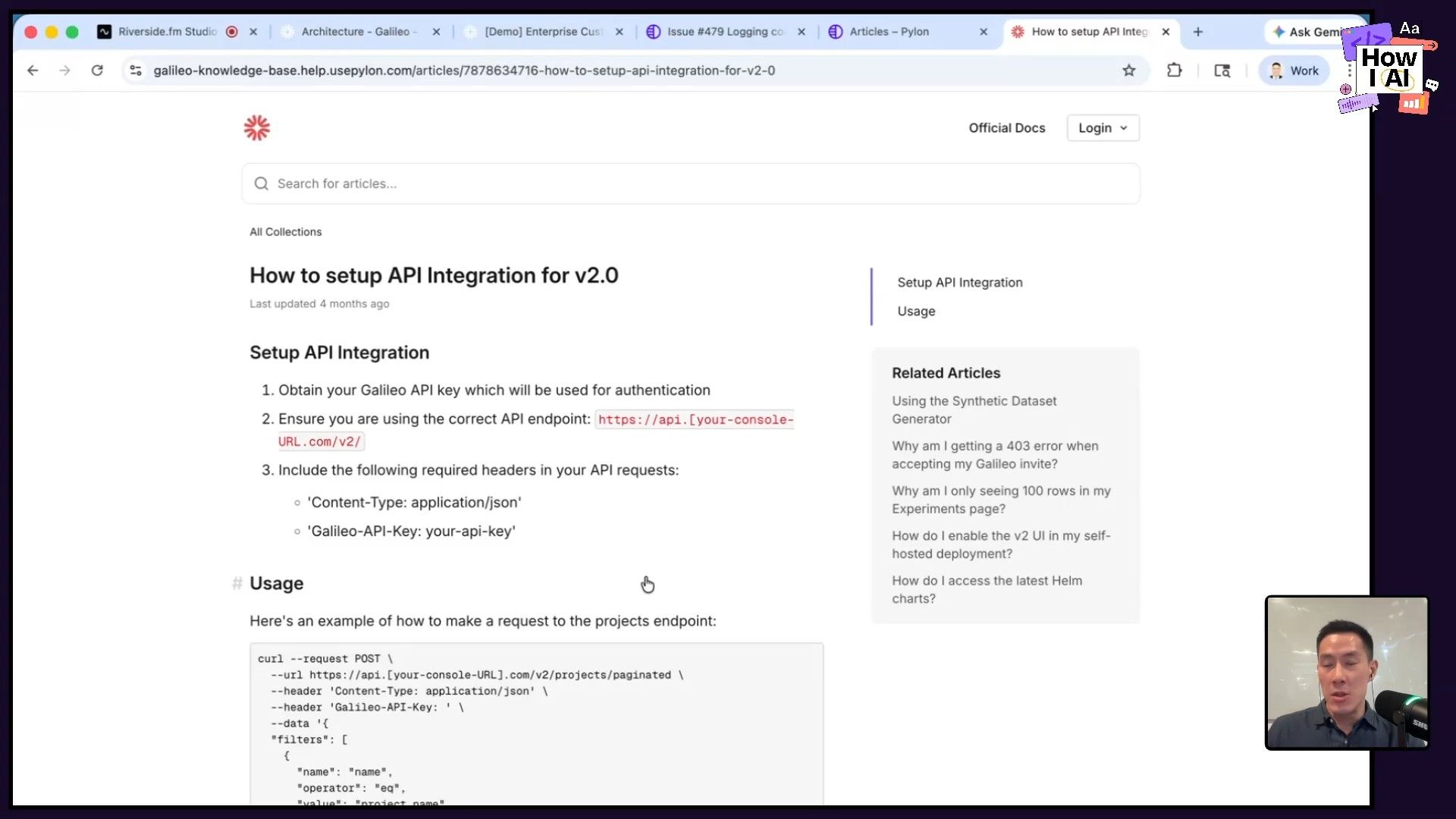Click the Search for articles field
The height and width of the screenshot is (819, 1456).
pyautogui.click(x=691, y=184)
